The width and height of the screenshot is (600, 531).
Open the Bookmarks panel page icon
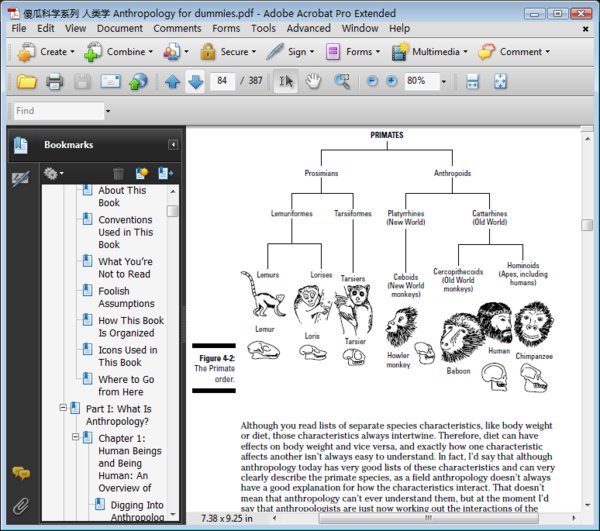click(21, 145)
